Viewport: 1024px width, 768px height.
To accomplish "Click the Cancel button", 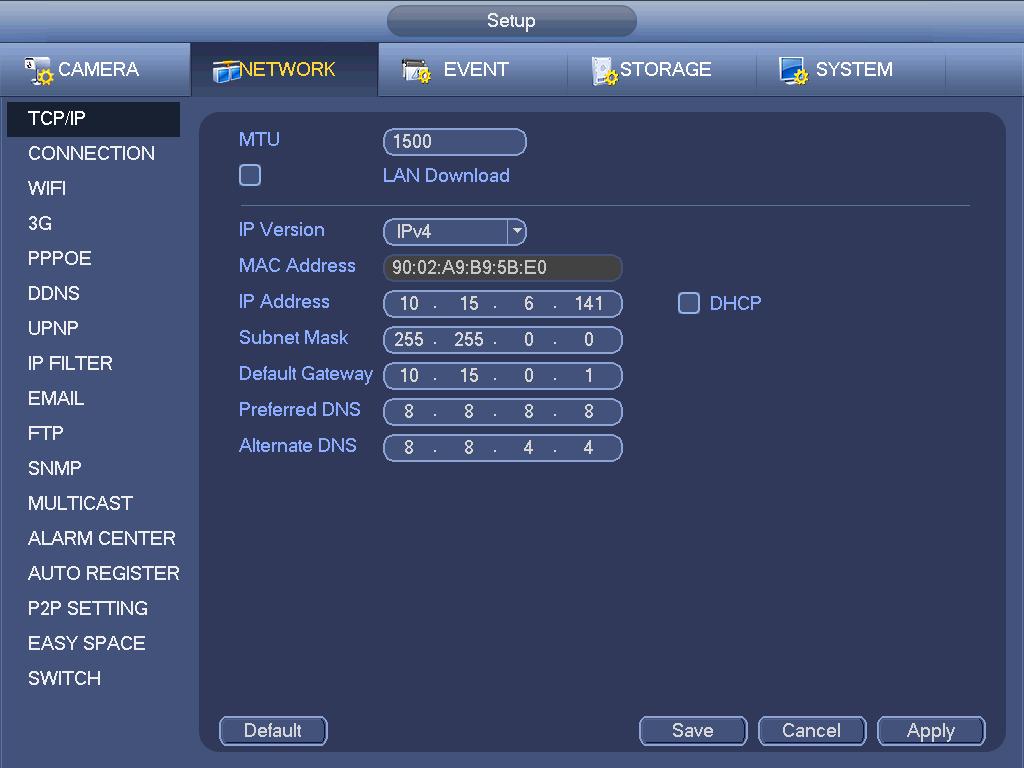I will [812, 731].
